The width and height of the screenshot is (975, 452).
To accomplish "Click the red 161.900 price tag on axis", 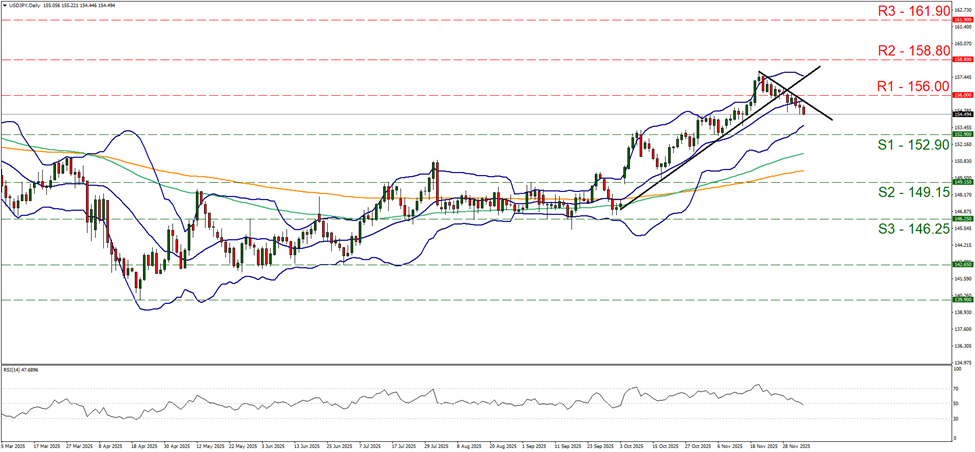I will tap(963, 20).
